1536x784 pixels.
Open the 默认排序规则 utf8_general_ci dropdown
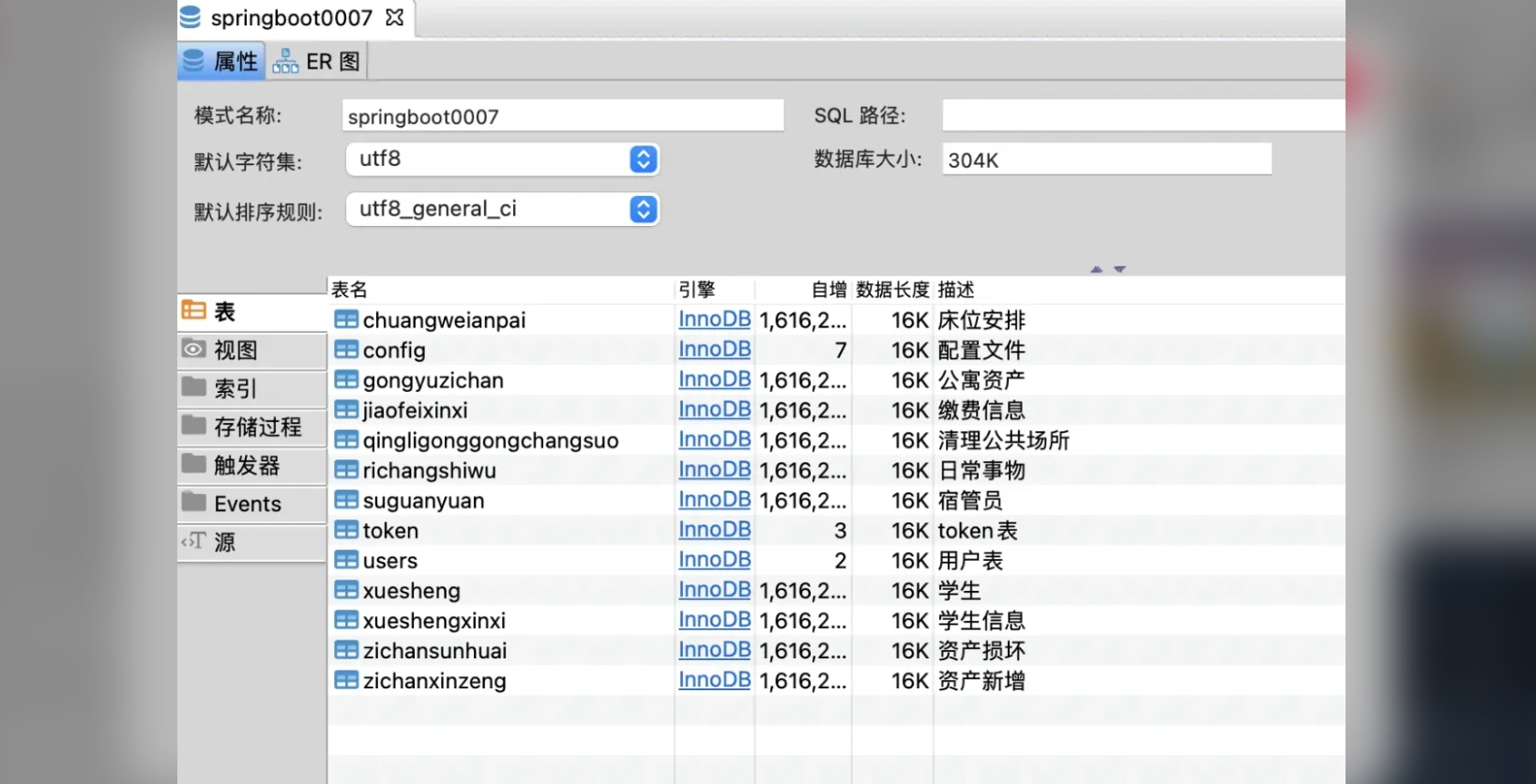[503, 209]
